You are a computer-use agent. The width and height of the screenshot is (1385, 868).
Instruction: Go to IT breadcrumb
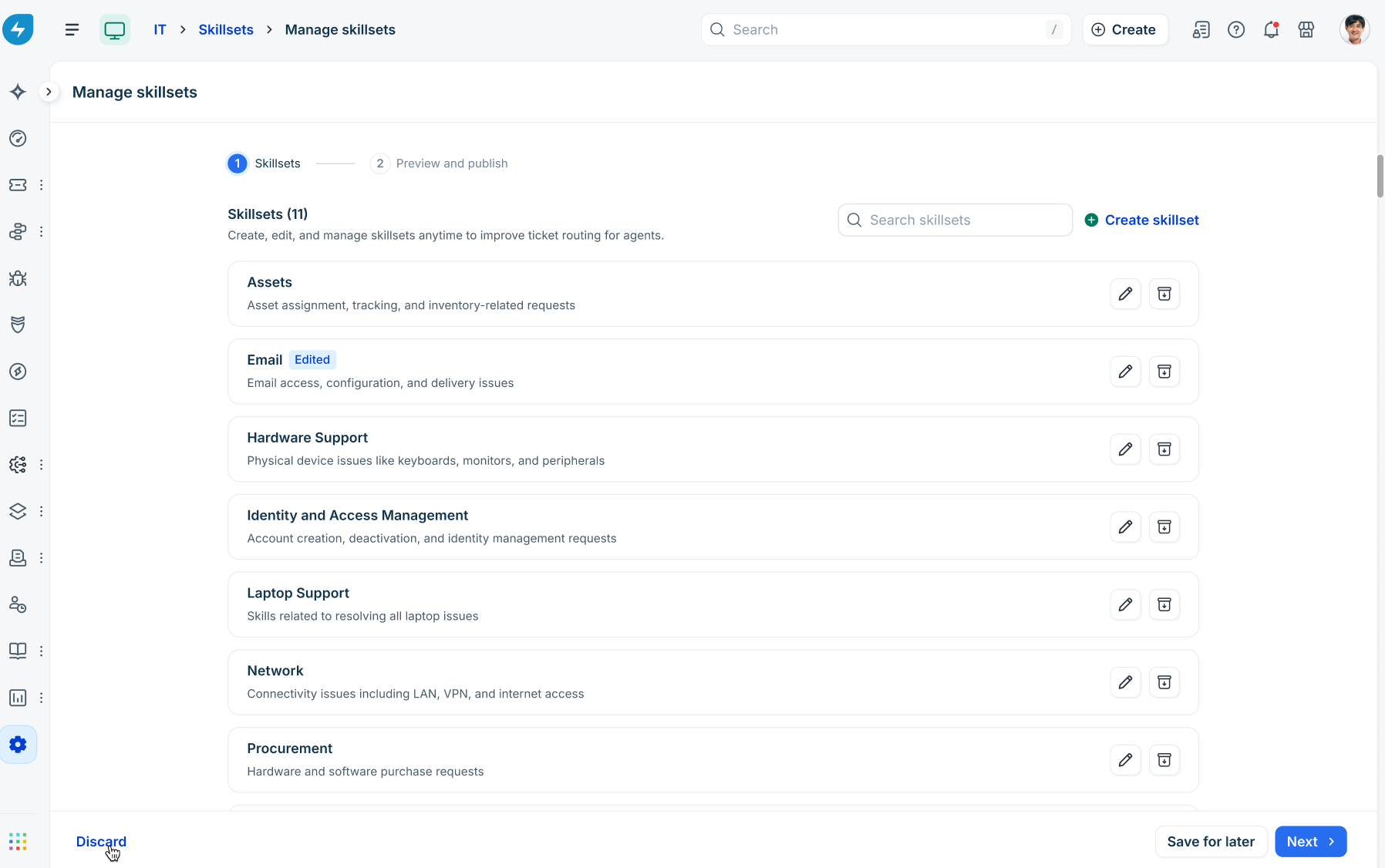click(x=160, y=29)
